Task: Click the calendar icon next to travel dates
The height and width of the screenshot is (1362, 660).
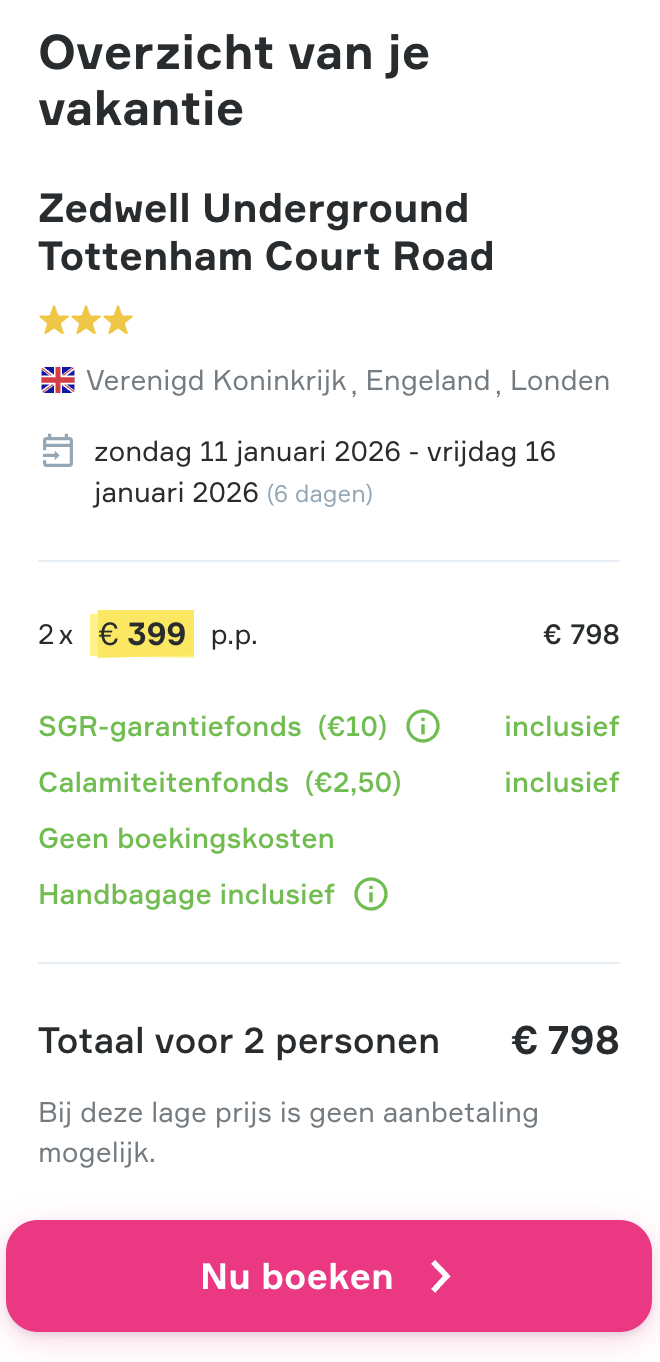Action: (57, 451)
